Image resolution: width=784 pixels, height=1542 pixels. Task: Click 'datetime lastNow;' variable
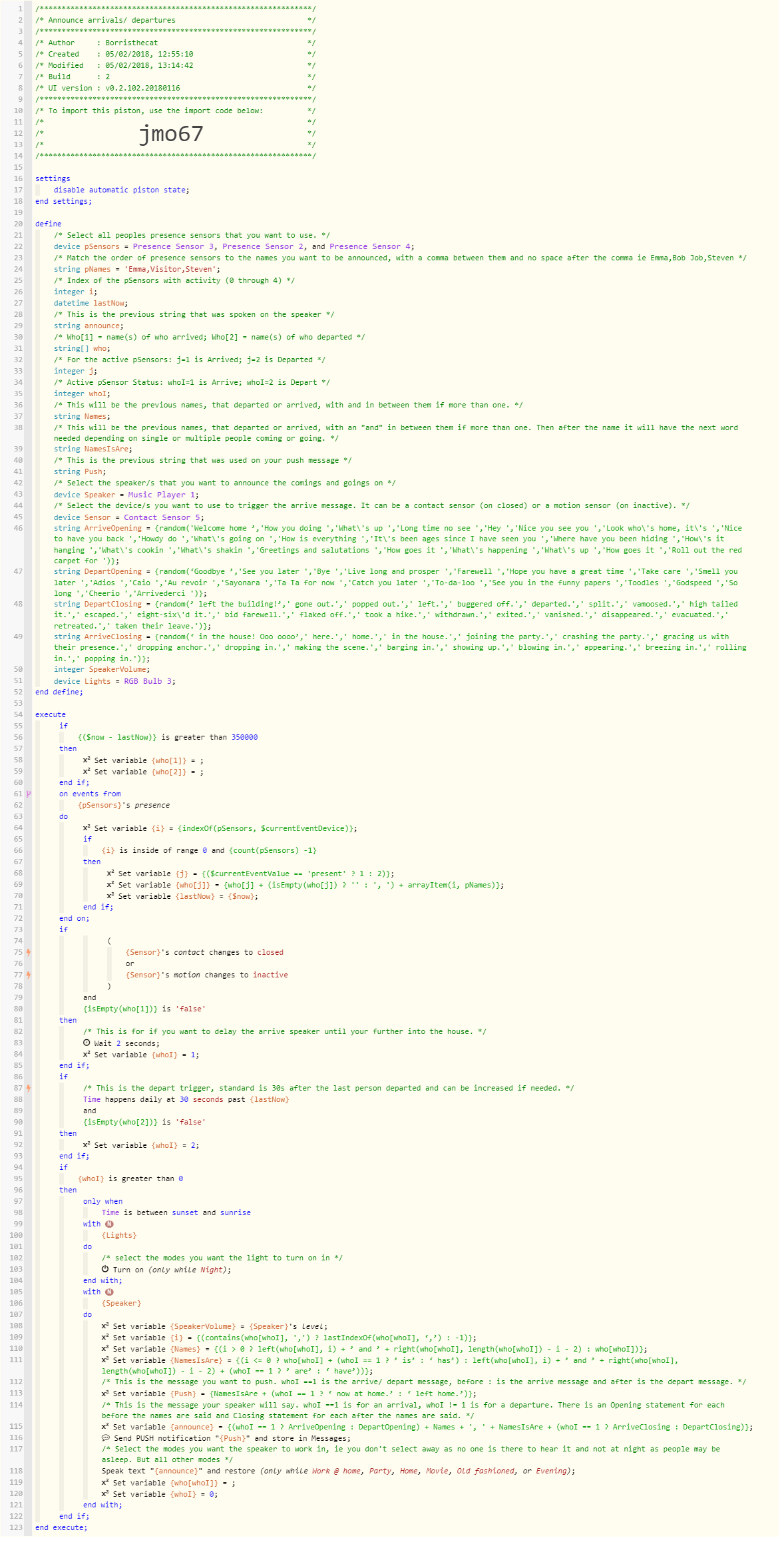(91, 303)
